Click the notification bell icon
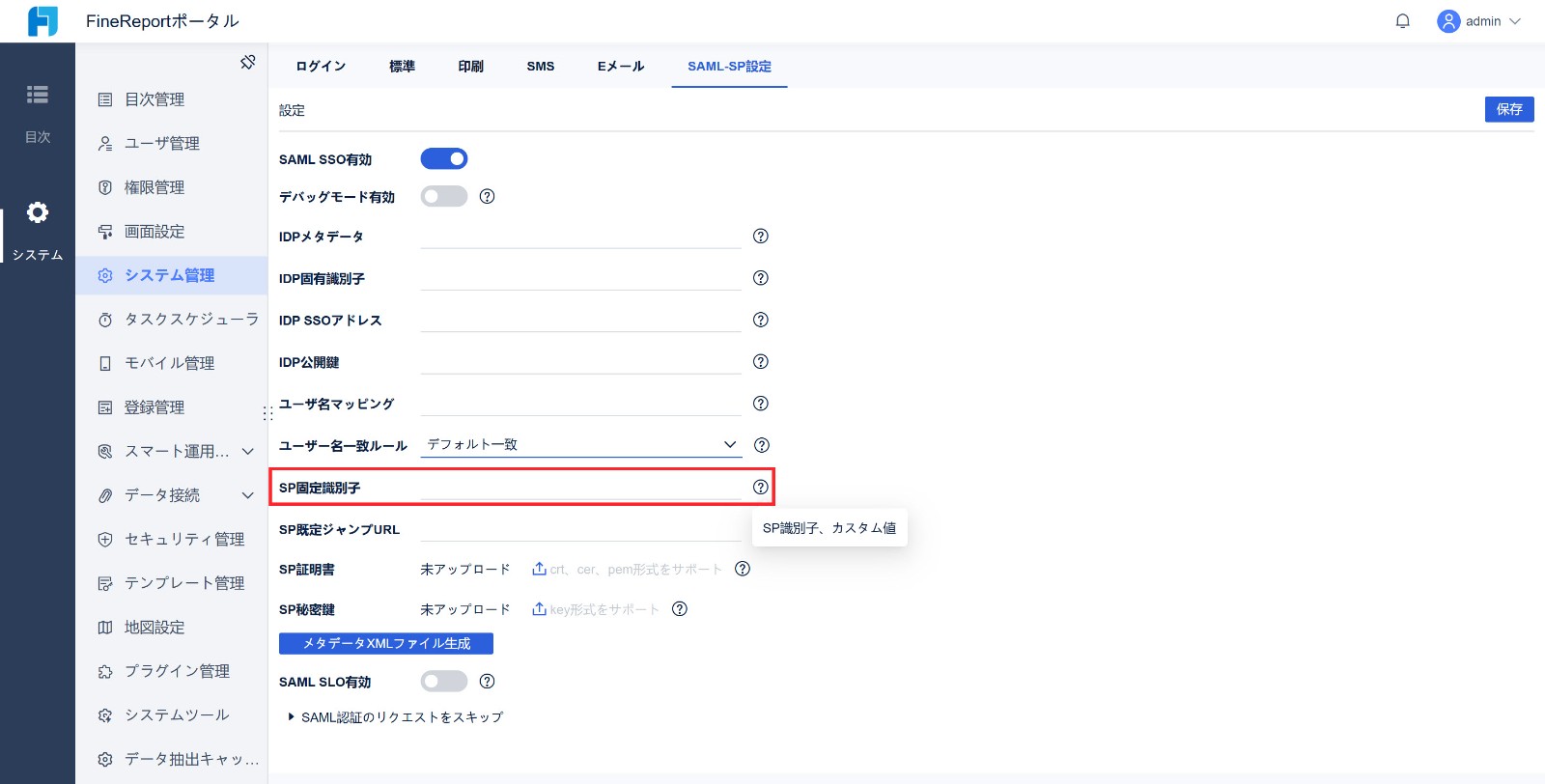Viewport: 1545px width, 784px height. (1402, 21)
